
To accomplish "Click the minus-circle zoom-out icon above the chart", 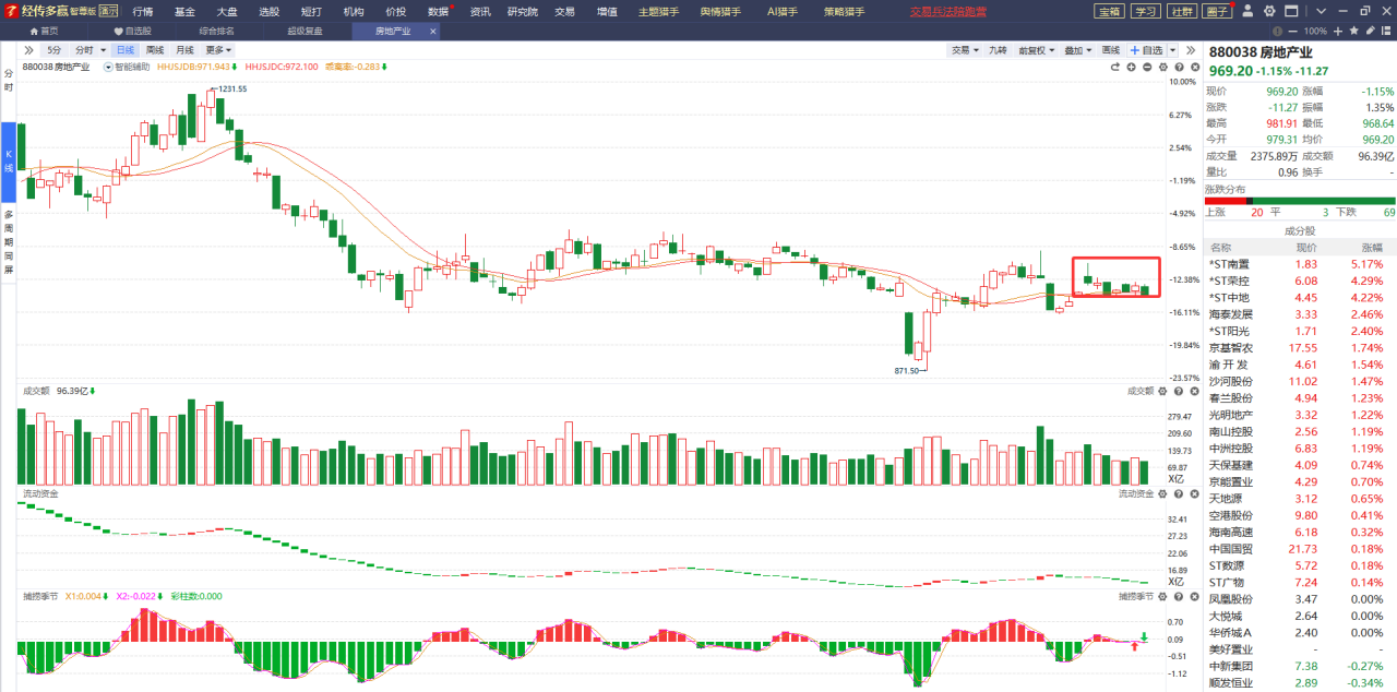I will click(x=1147, y=67).
